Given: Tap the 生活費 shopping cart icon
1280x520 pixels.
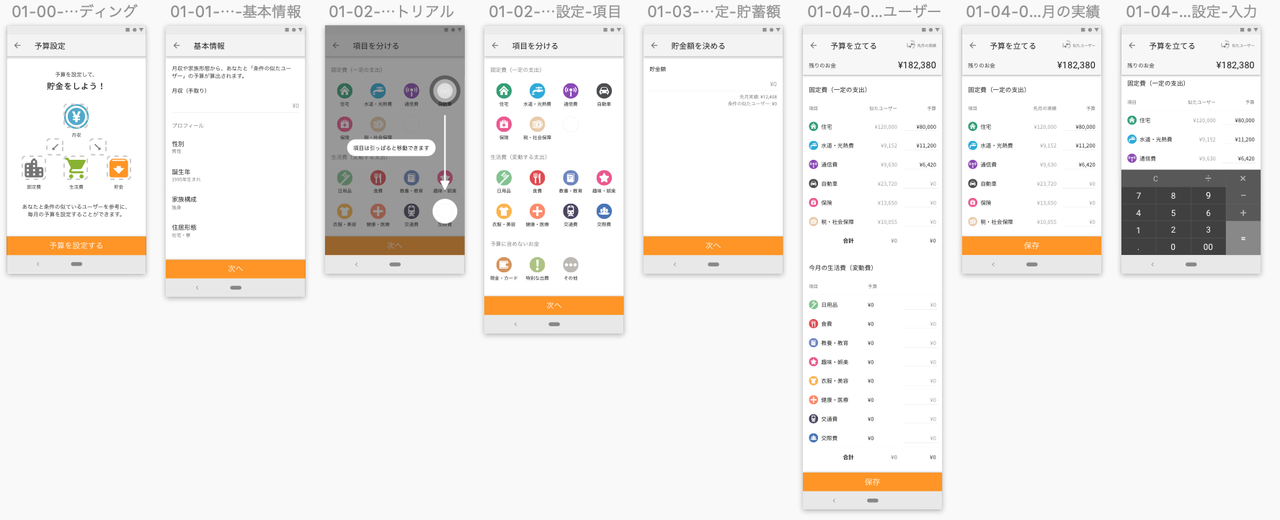Looking at the screenshot, I should click(x=76, y=169).
